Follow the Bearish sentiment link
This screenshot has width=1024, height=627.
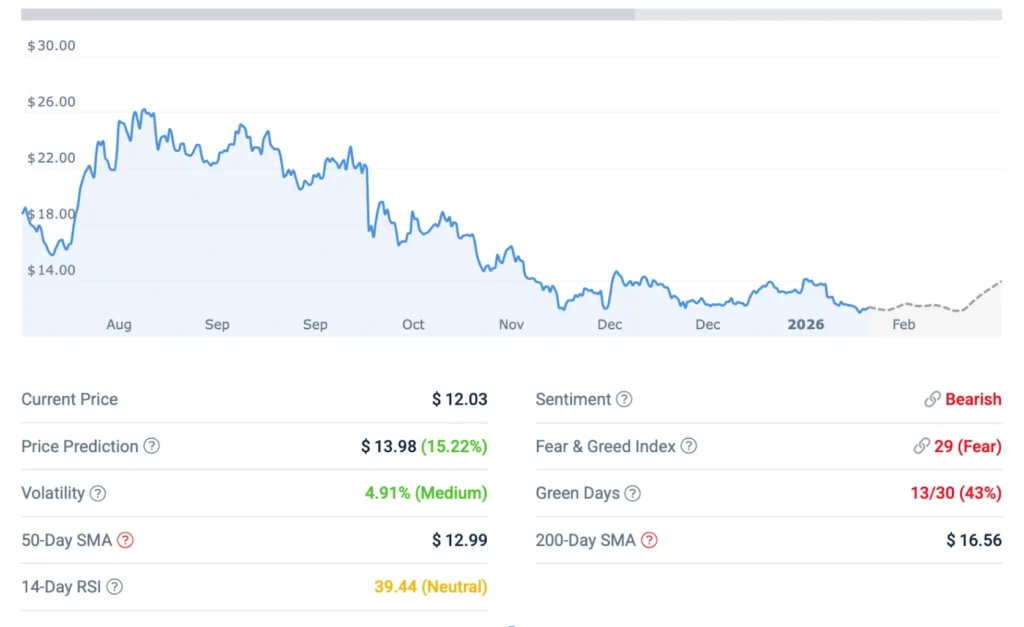972,399
